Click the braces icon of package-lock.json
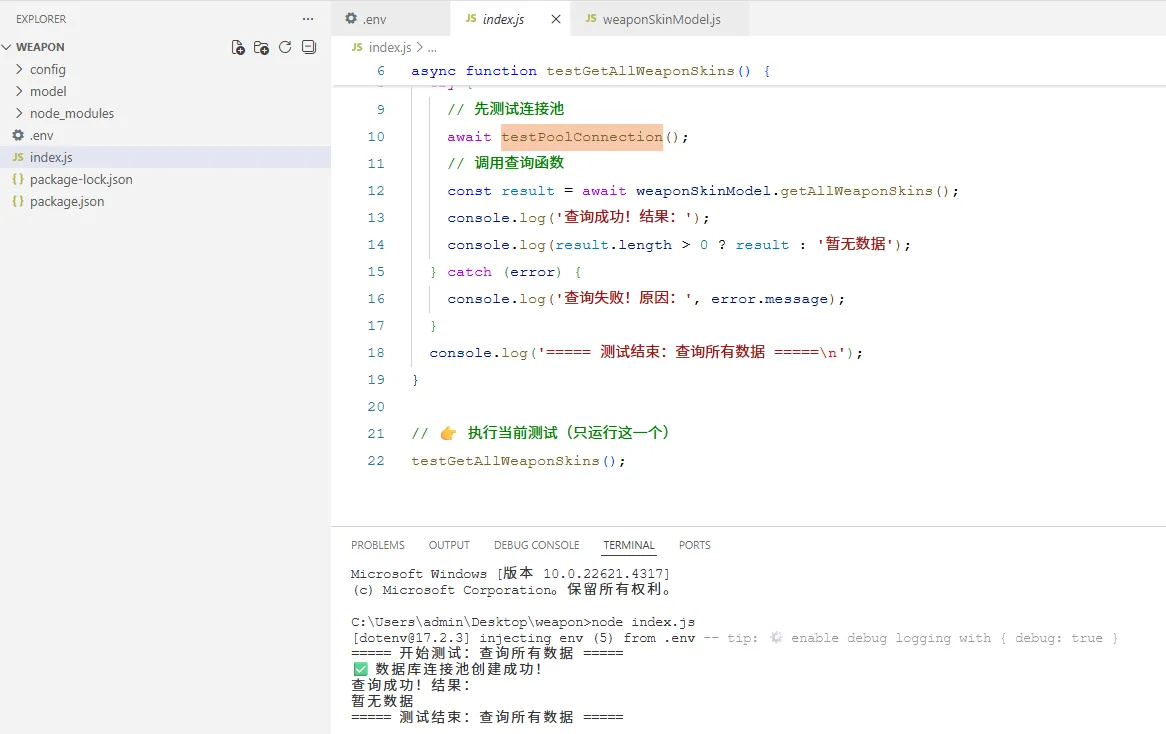The height and width of the screenshot is (734, 1166). (x=18, y=179)
